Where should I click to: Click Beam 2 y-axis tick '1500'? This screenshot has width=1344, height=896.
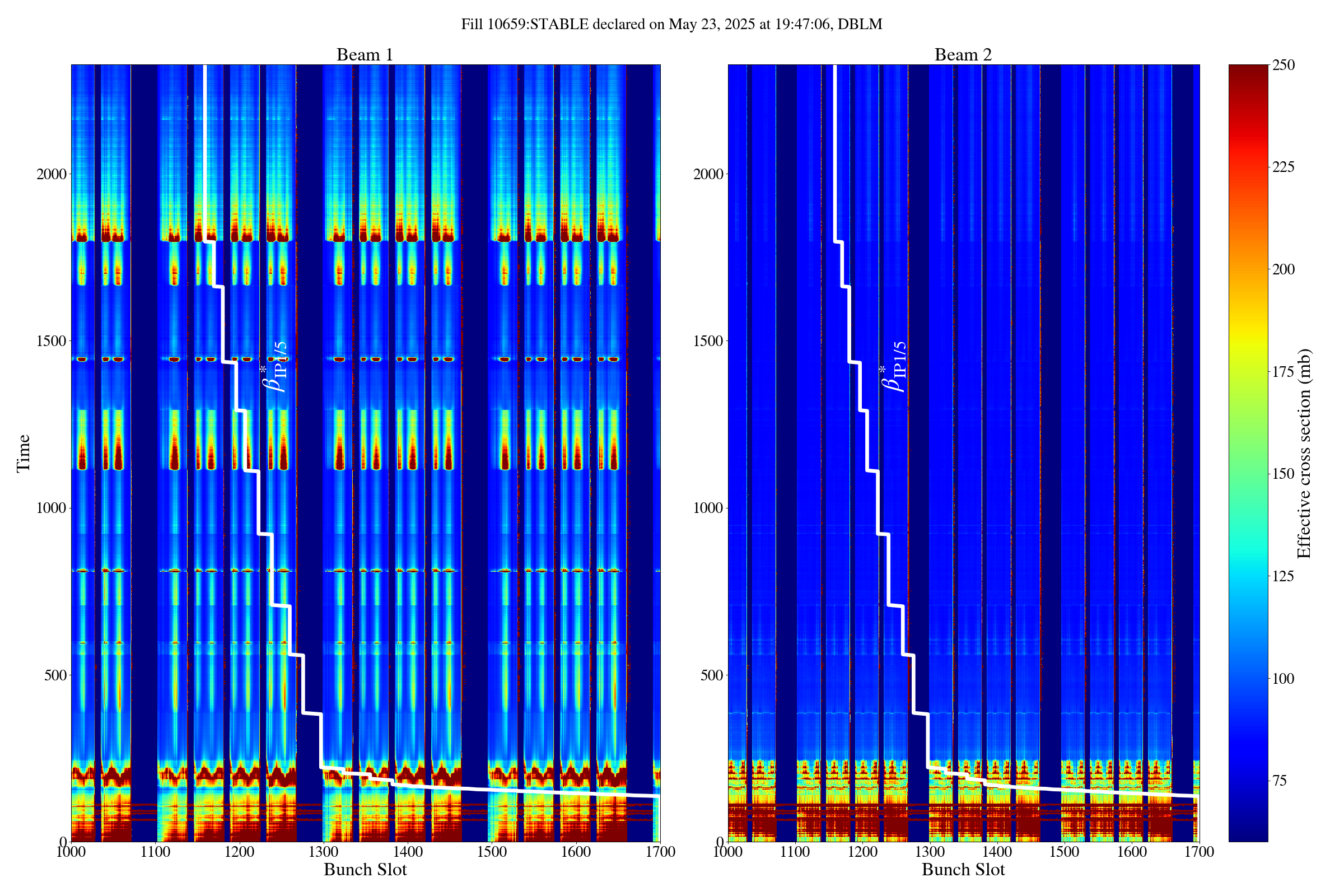coord(708,341)
